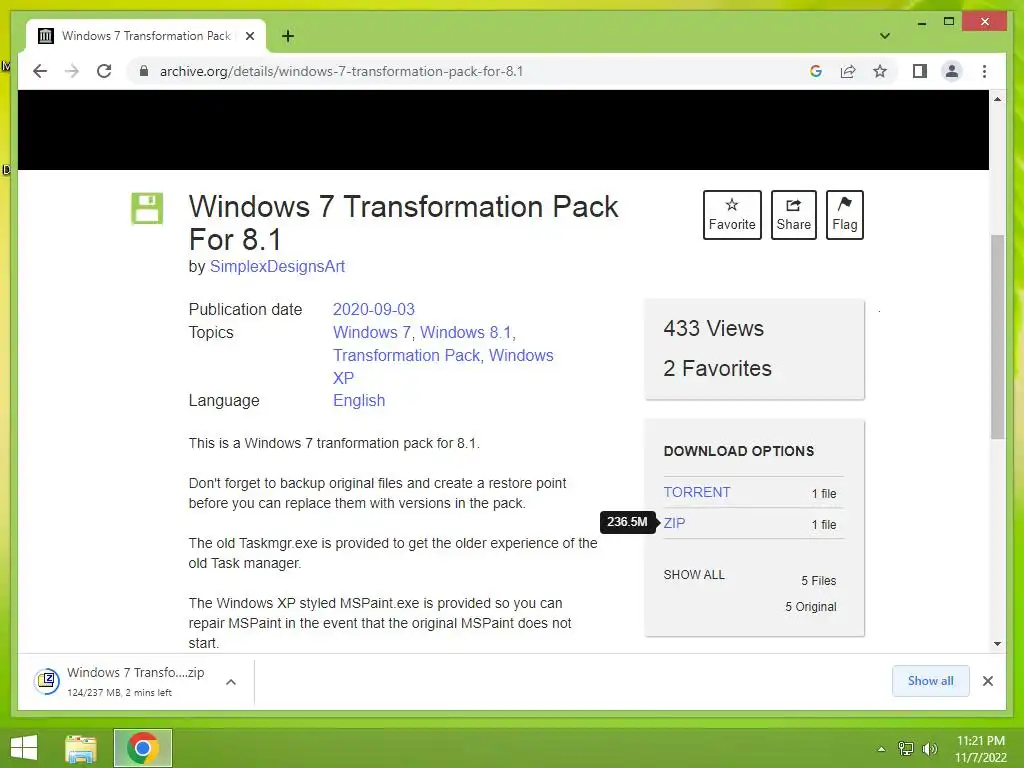The image size is (1024, 768).
Task: Open the Windows Start button
Action: coord(24,748)
